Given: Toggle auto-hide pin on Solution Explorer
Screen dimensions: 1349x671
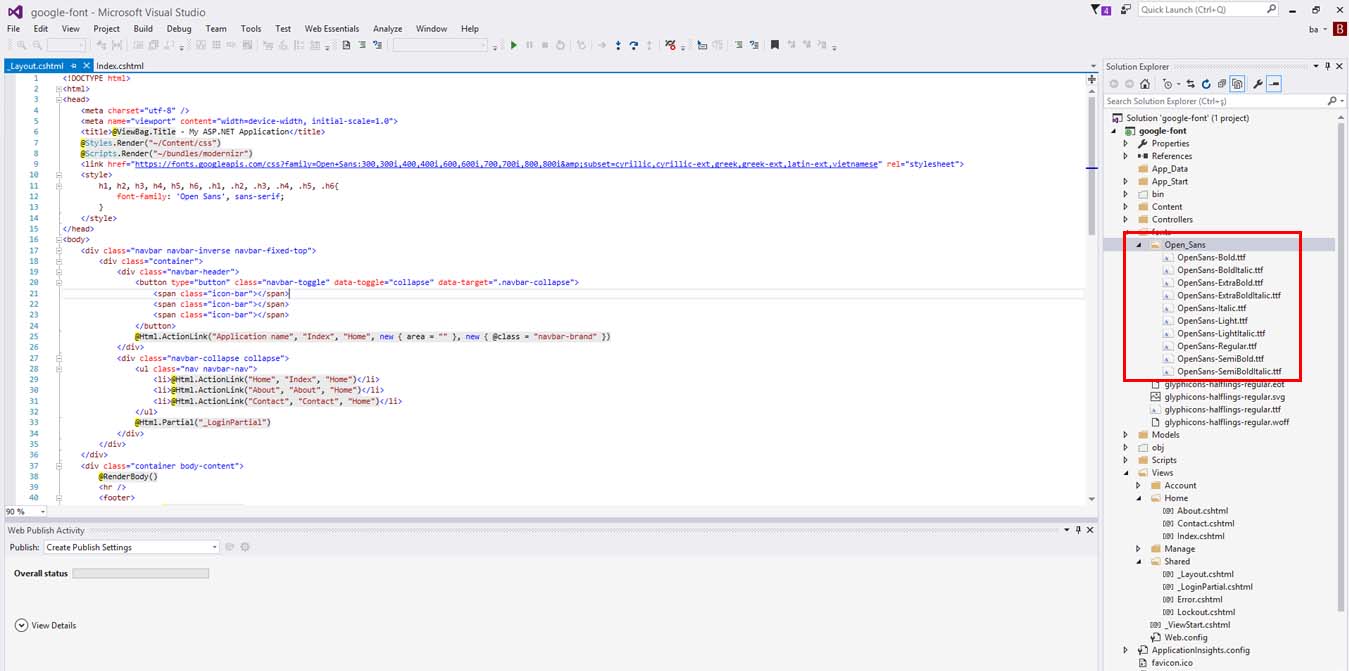Looking at the screenshot, I should coord(1327,66).
